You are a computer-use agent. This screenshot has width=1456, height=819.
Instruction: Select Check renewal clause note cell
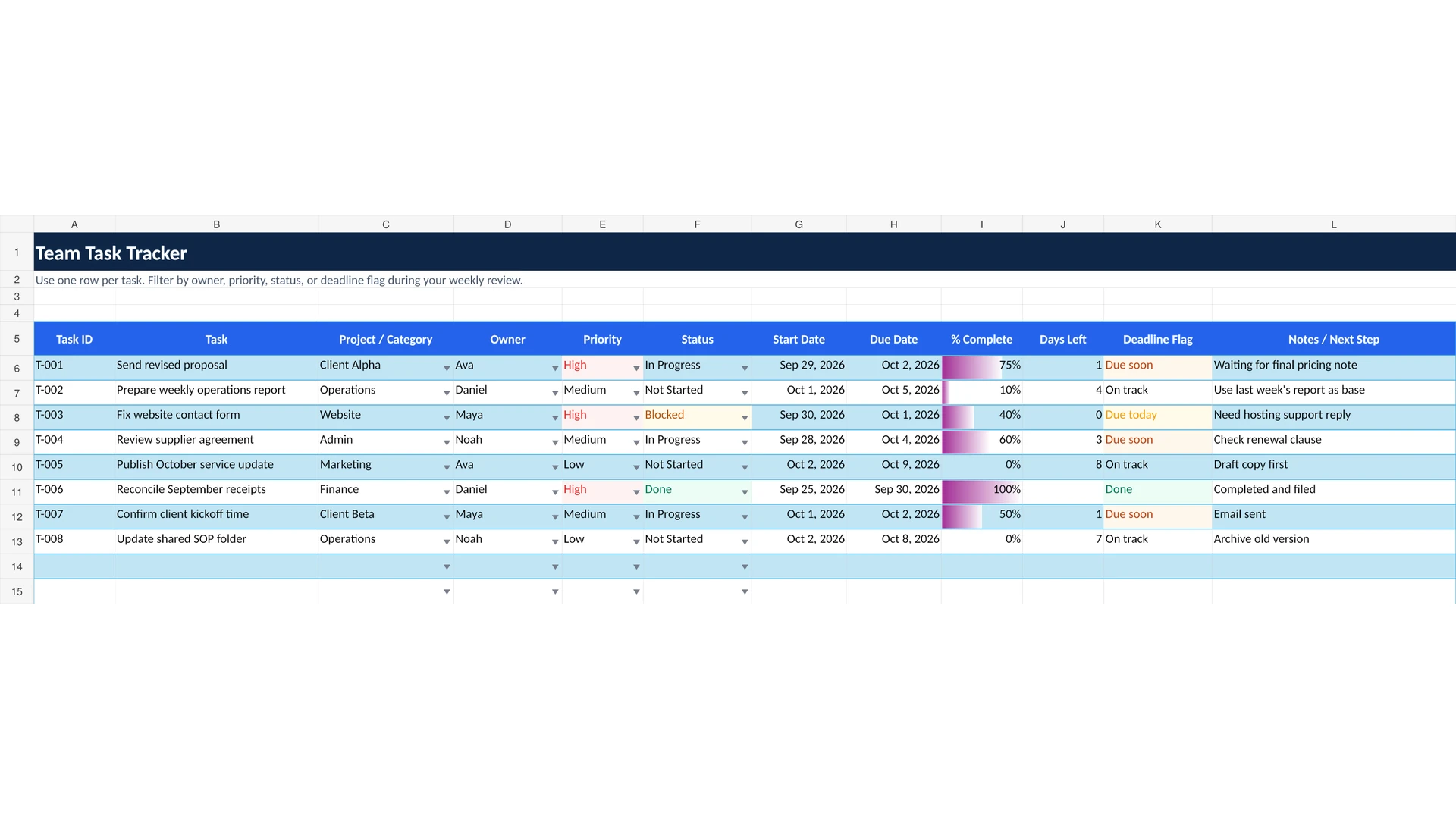point(1334,442)
